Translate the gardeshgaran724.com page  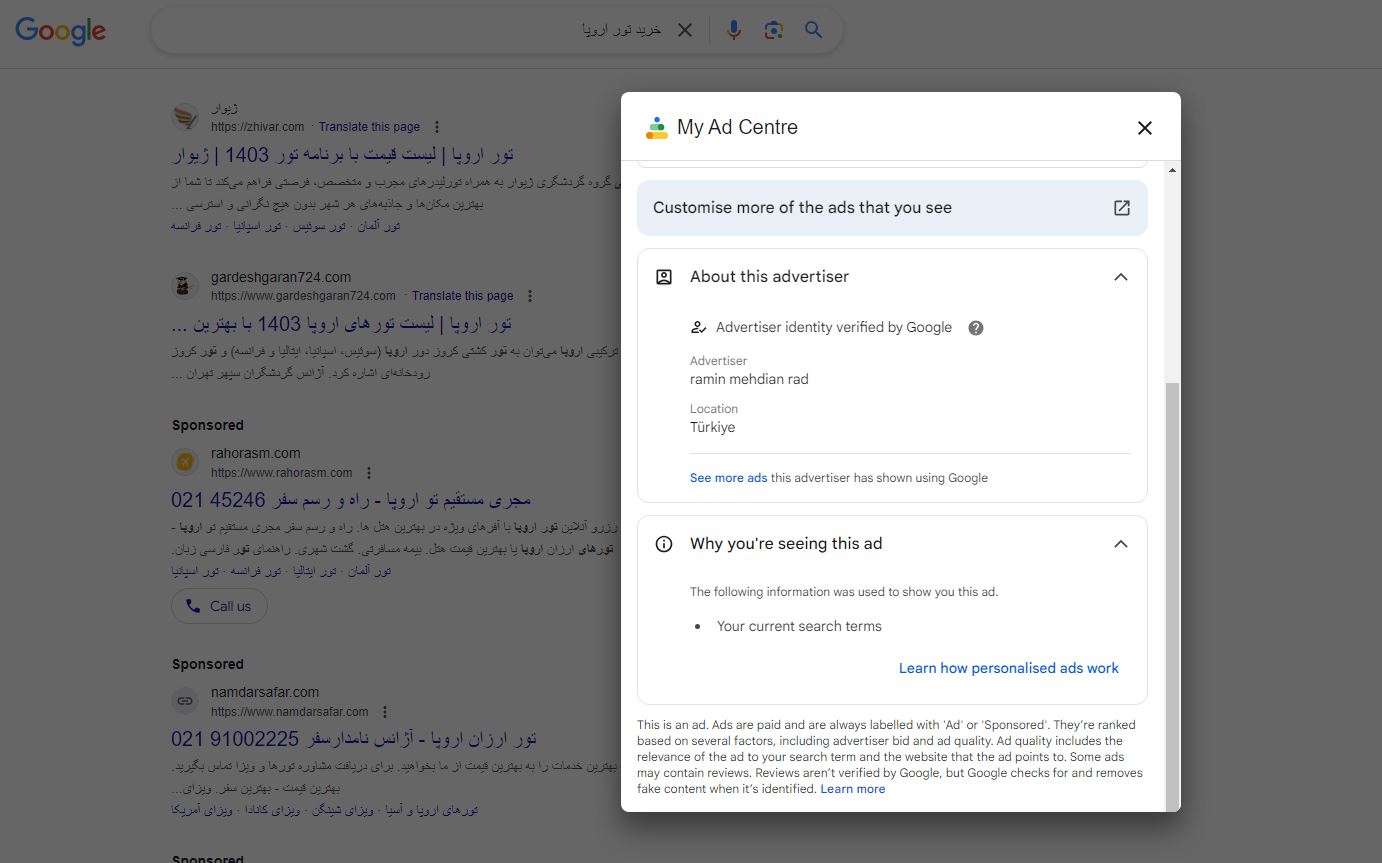[x=462, y=296]
